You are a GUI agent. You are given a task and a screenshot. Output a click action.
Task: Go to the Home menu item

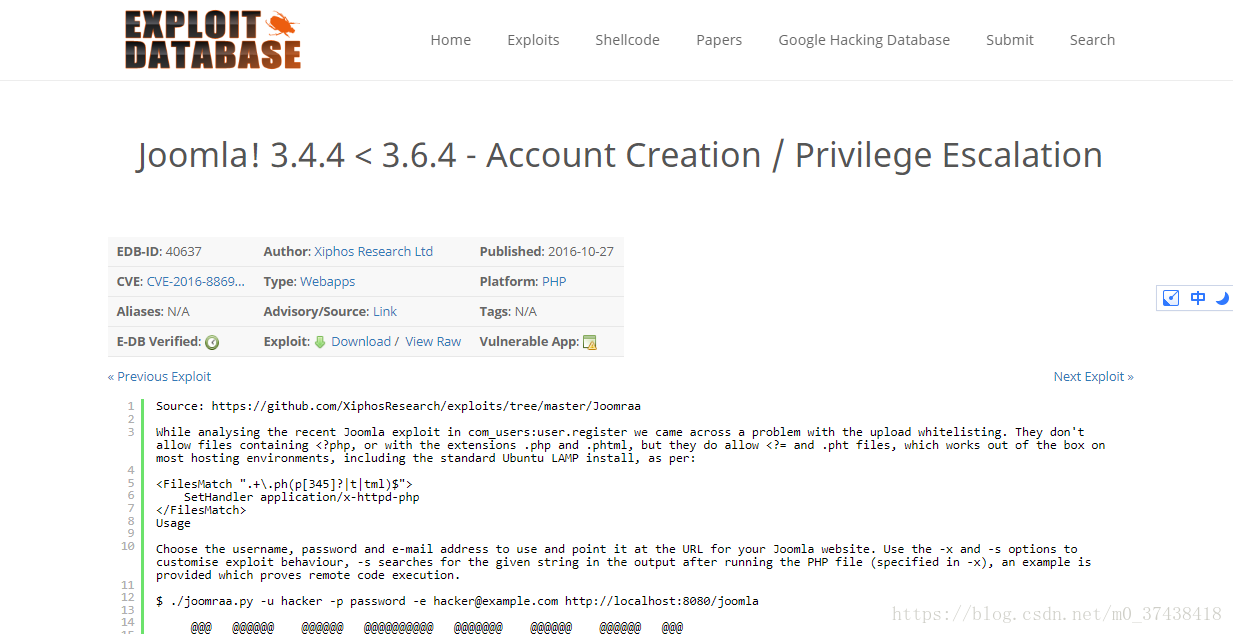tap(451, 40)
